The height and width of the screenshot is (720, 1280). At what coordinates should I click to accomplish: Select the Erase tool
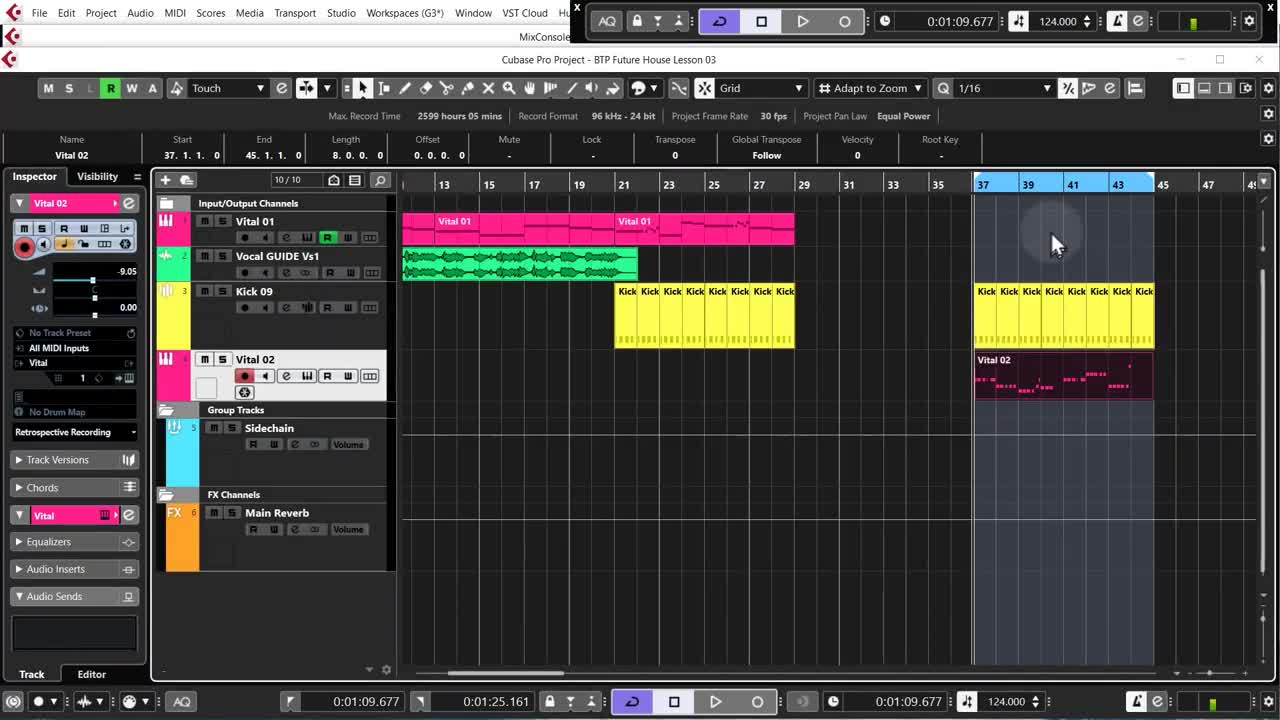point(426,88)
